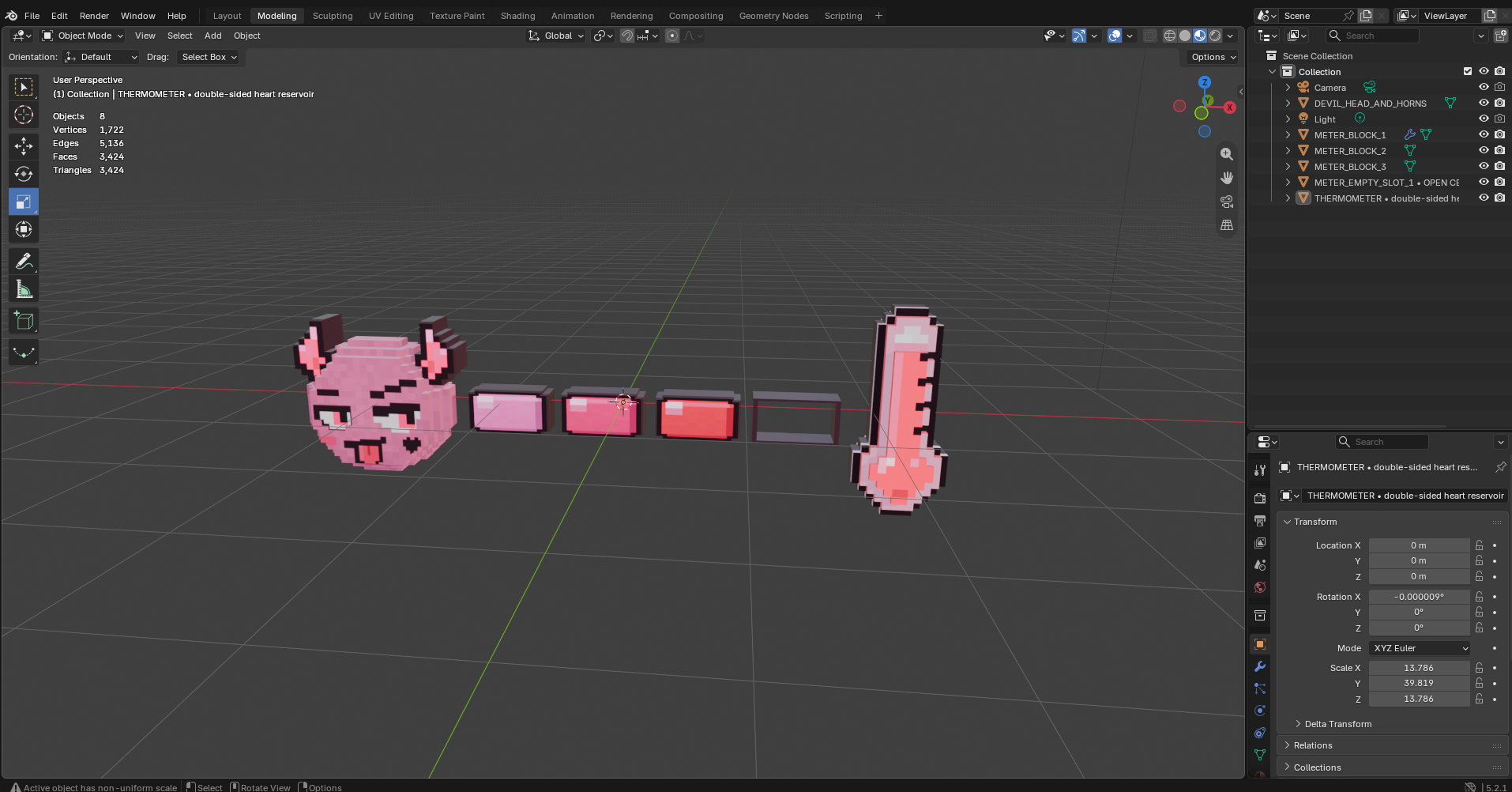
Task: Toggle camera view with camera icon
Action: tap(1227, 202)
